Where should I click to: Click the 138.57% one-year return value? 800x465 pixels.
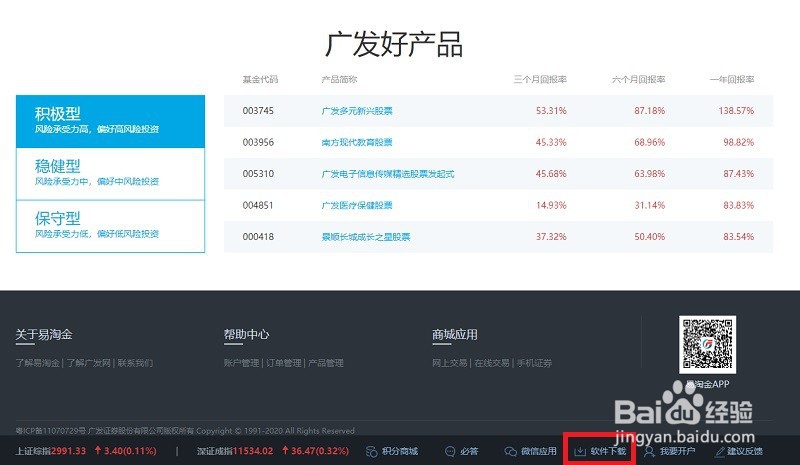(736, 111)
